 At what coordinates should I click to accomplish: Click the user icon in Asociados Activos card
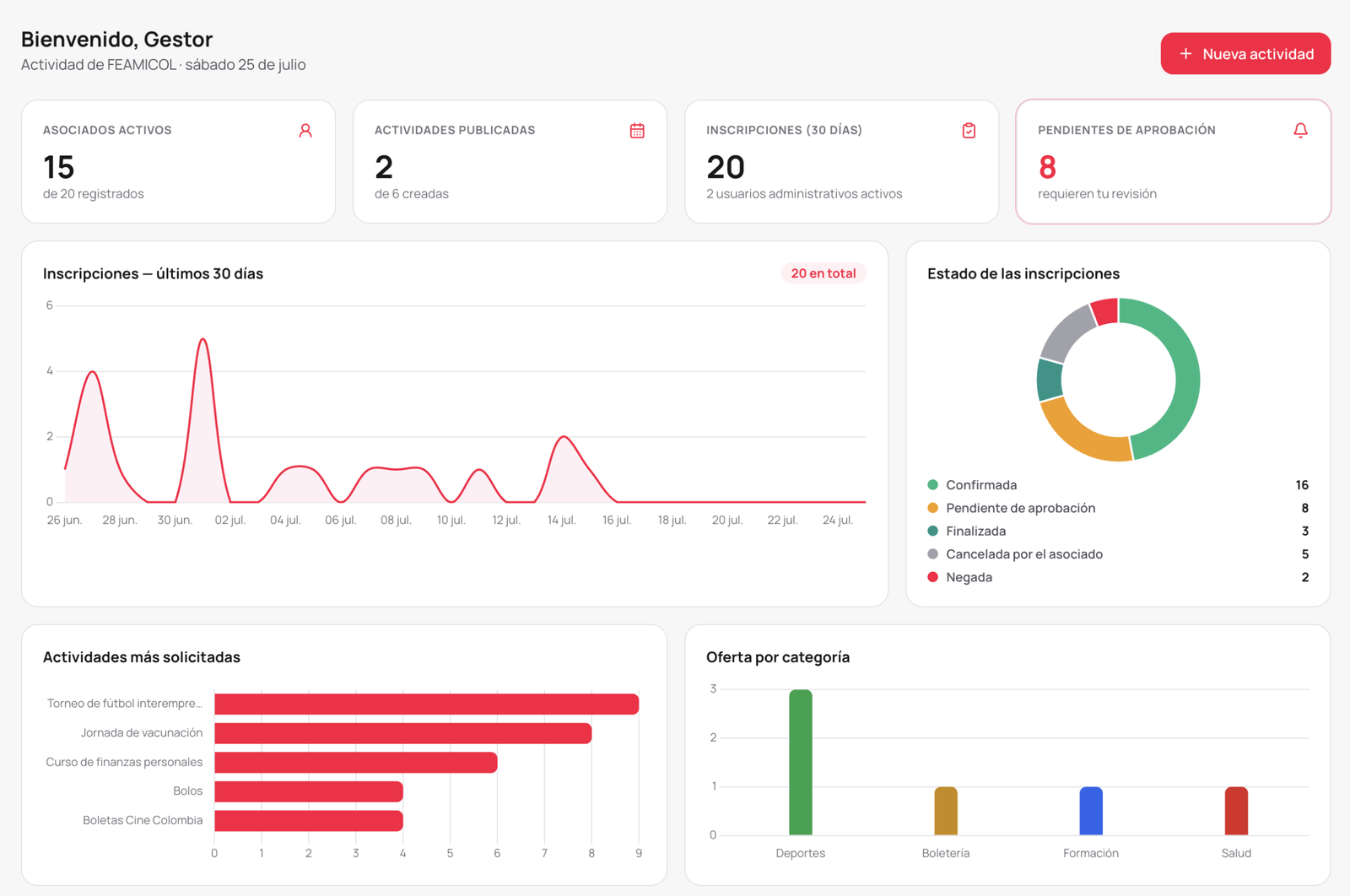pos(305,131)
